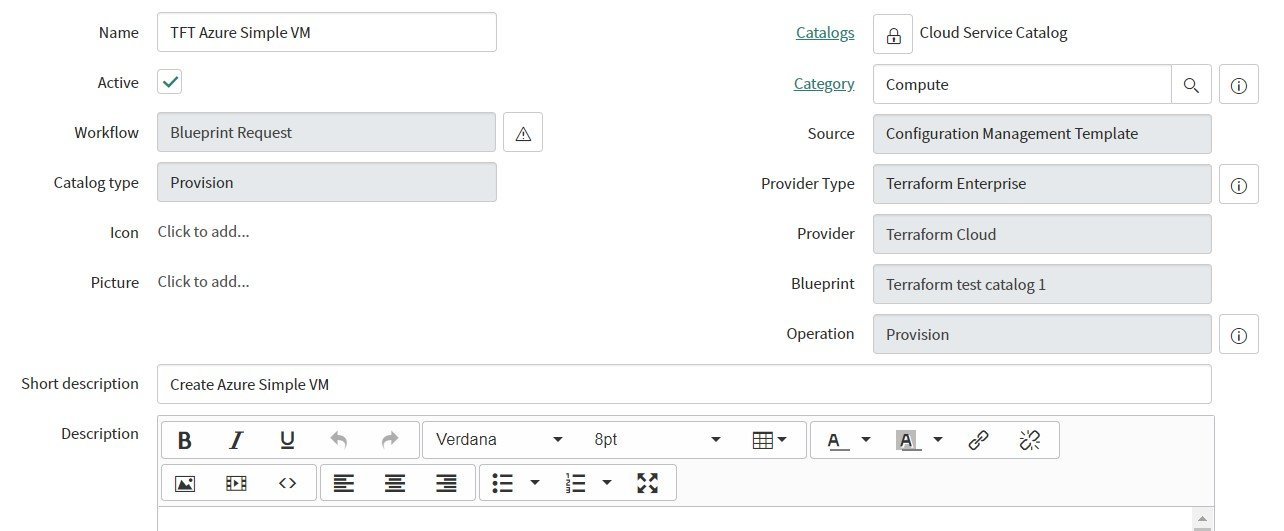Insert a video via media icon
Screen dimensions: 1284x531
tap(236, 483)
